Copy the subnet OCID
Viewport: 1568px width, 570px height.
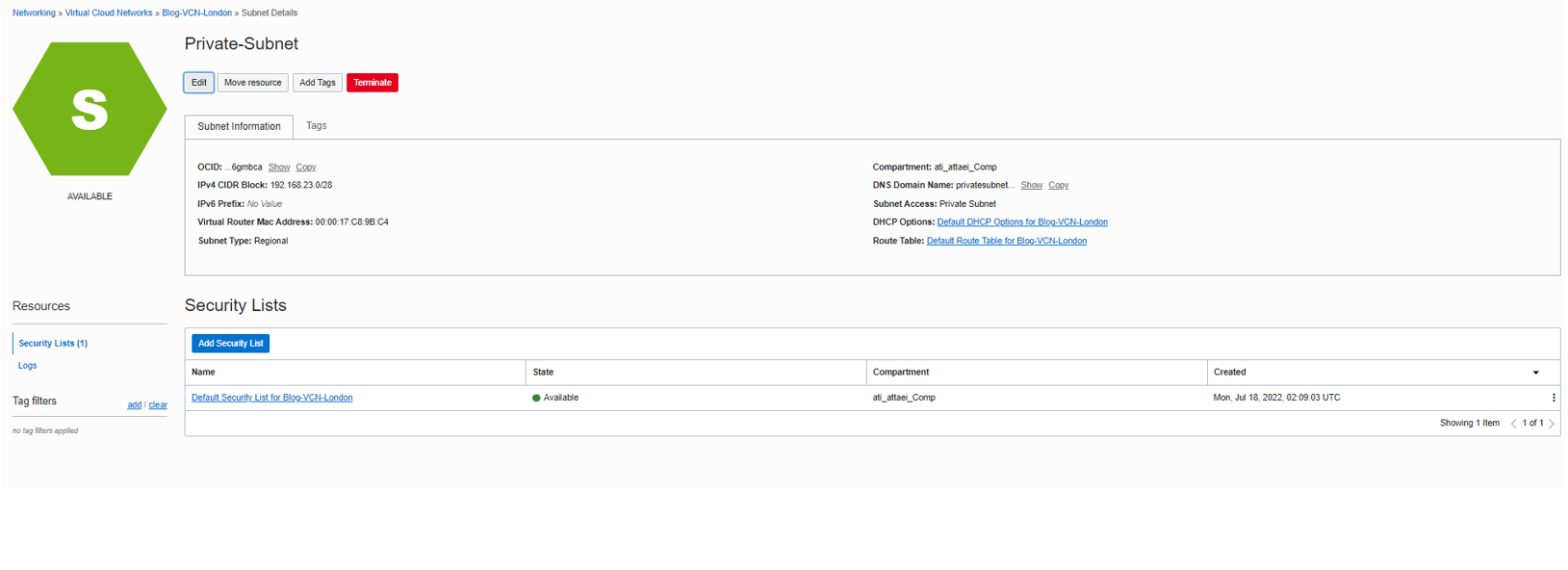click(x=305, y=168)
